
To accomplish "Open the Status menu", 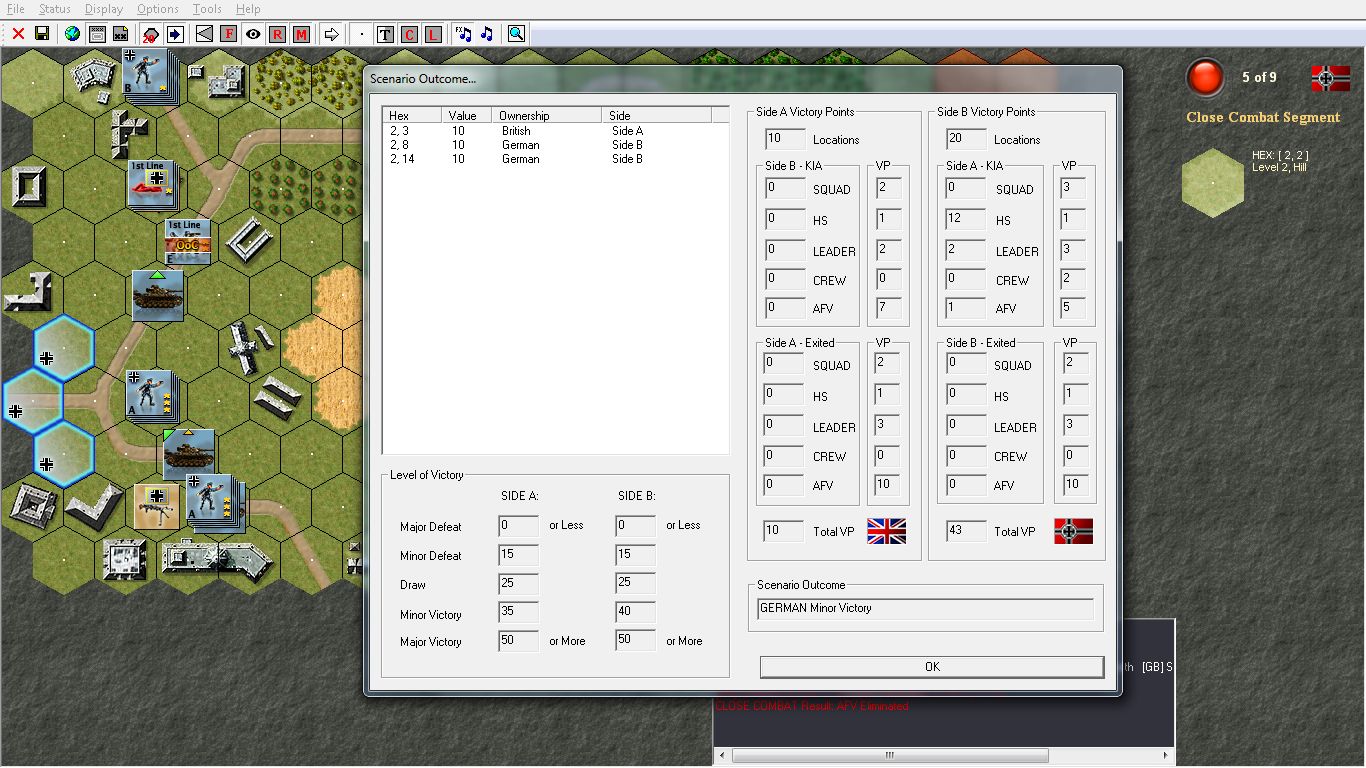I will (55, 9).
